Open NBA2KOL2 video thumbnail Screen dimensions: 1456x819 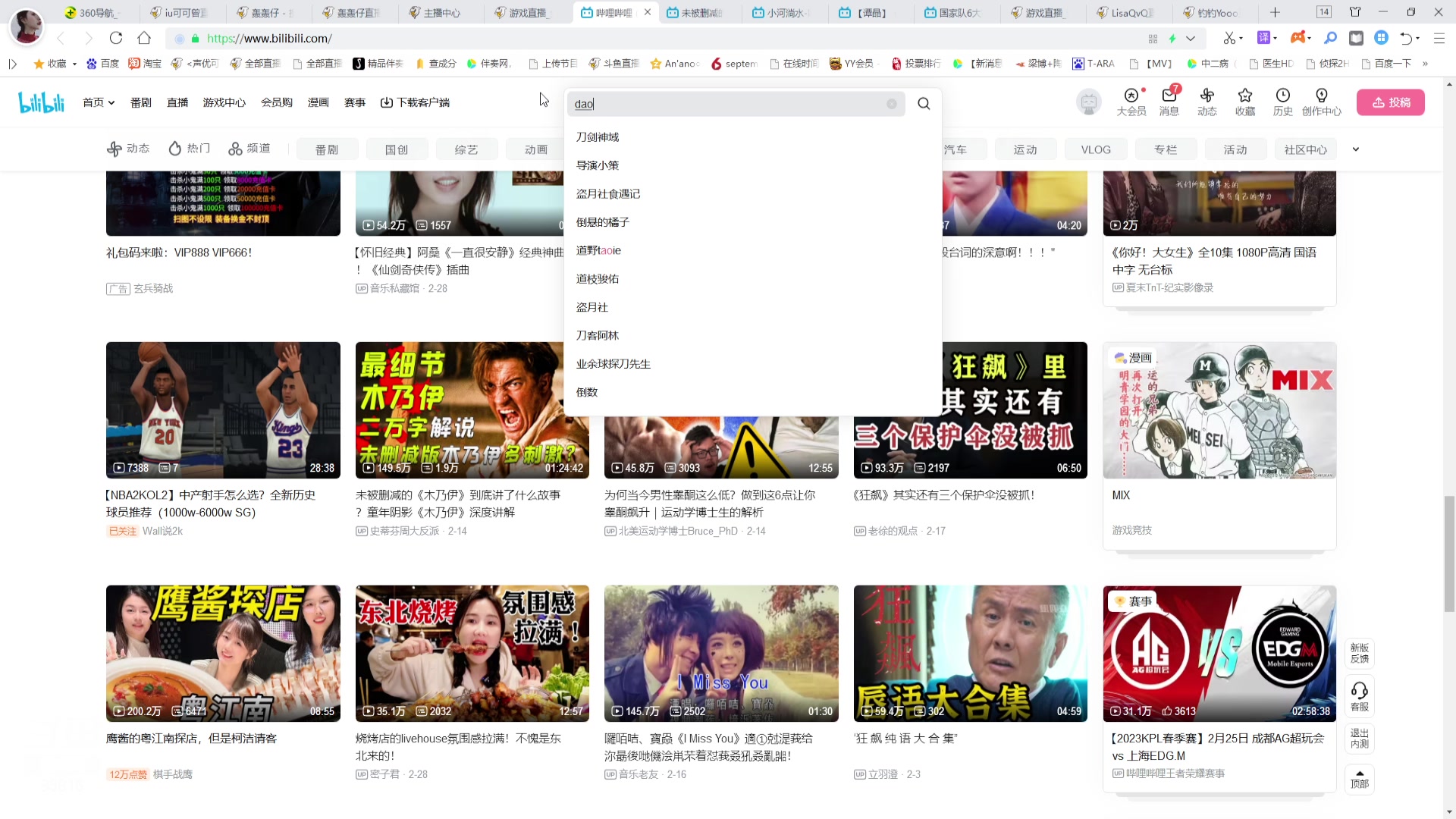223,410
